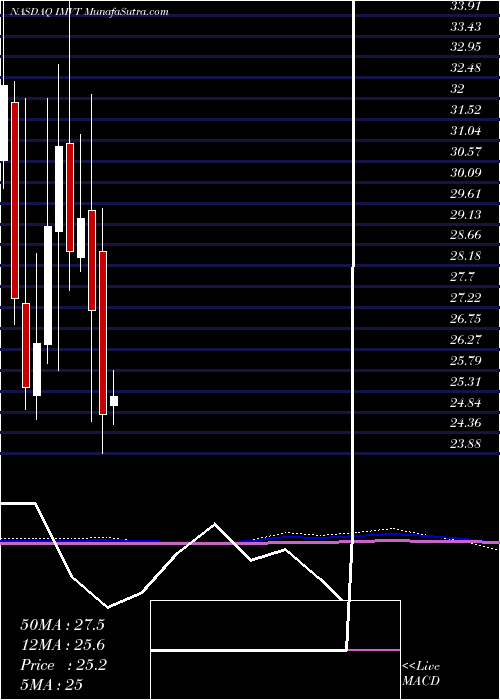
Task: Click the 29.61 price axis label
Action: point(466,194)
